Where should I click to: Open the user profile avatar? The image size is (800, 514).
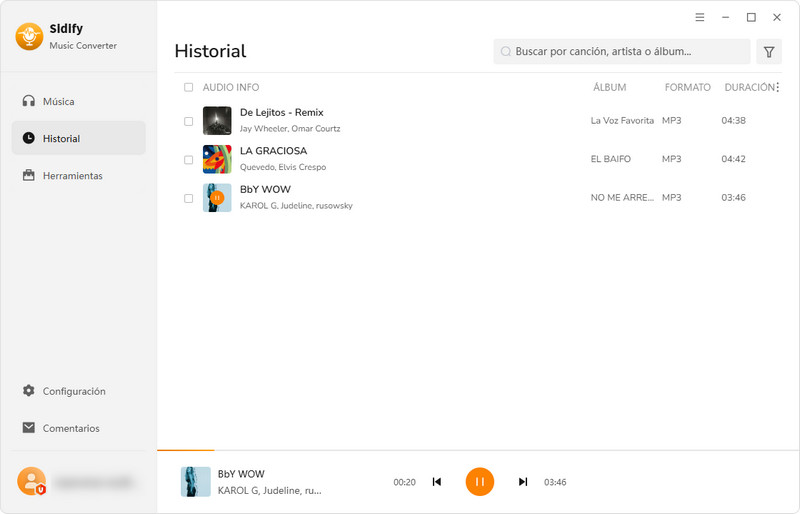click(x=31, y=481)
